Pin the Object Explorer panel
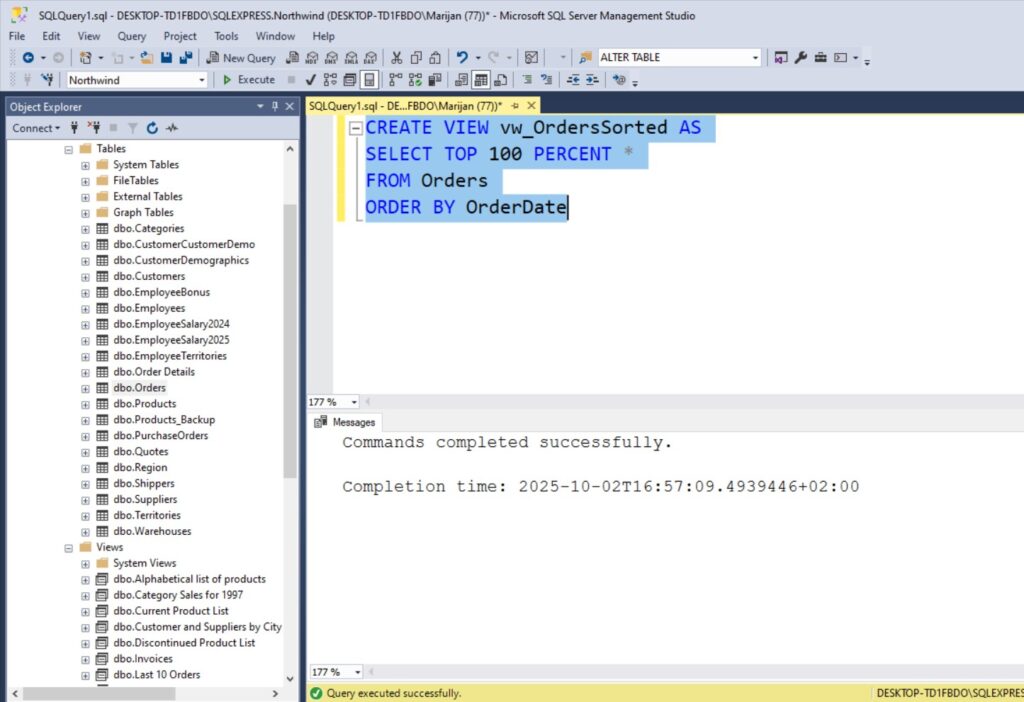 point(275,106)
